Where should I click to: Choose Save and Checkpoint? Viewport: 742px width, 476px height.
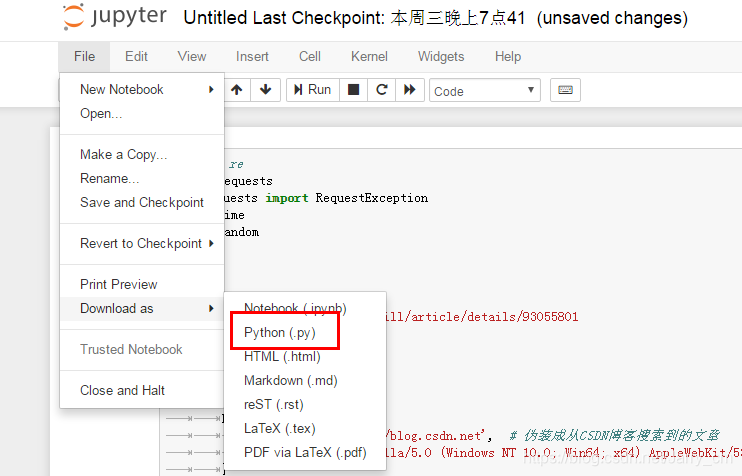(142, 203)
